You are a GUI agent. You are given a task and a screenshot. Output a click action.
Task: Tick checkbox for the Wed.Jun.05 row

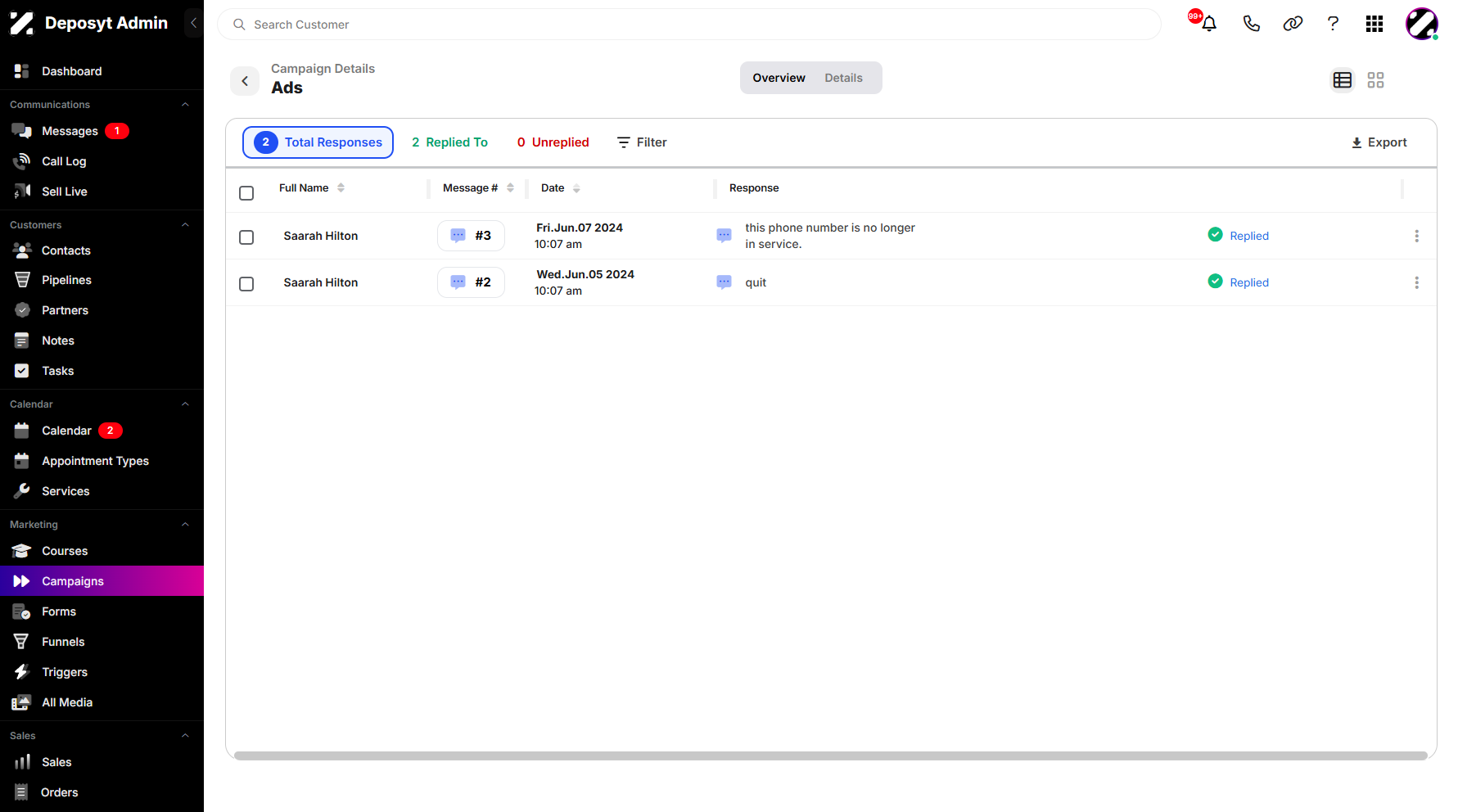[246, 284]
